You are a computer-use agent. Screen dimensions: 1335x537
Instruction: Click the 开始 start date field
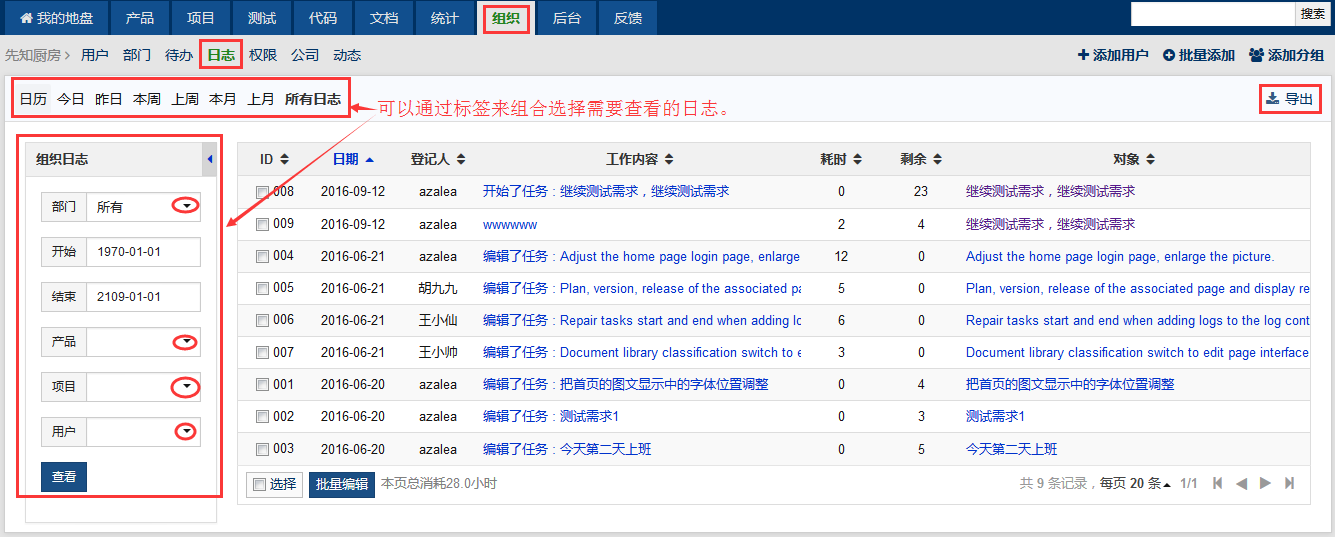point(142,252)
